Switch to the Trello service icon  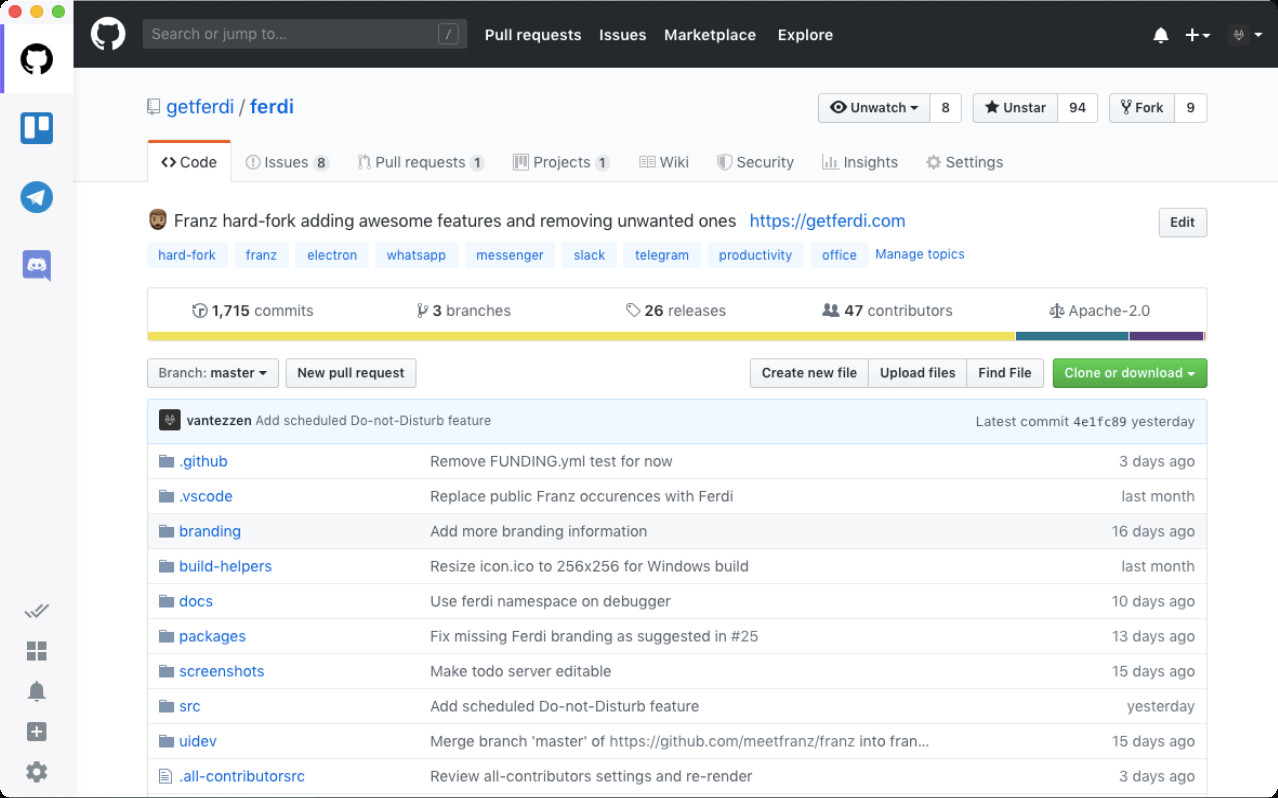point(37,128)
